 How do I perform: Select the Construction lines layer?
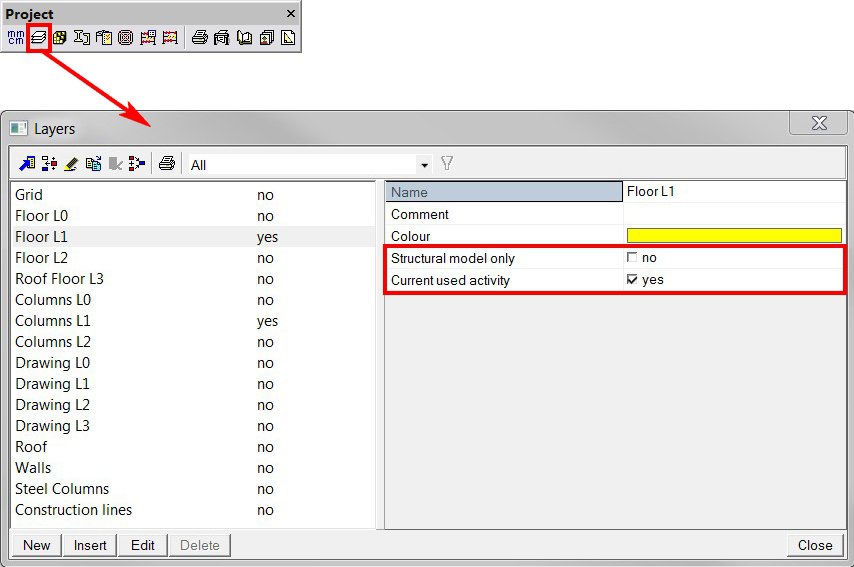click(193, 510)
